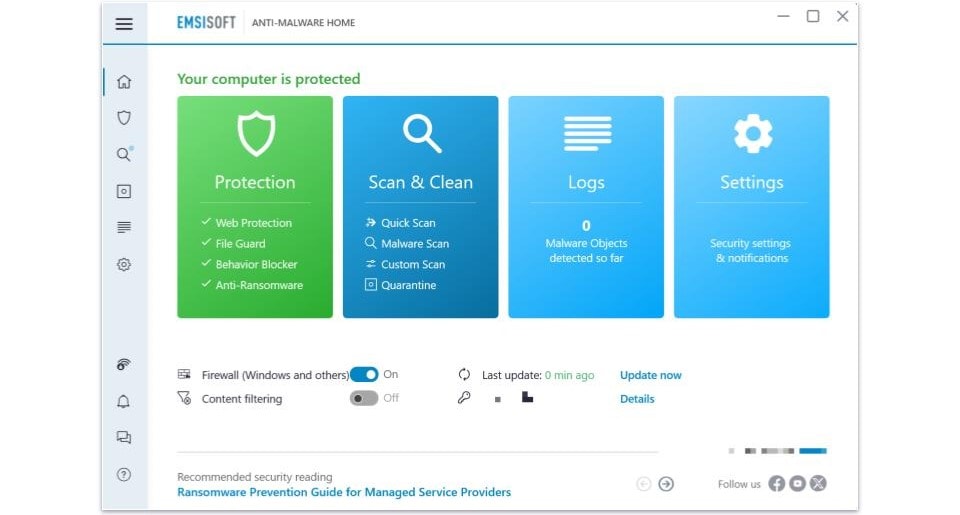Screen dimensions: 960x515
Task: Click the refresh icon beside Last update
Action: (464, 374)
